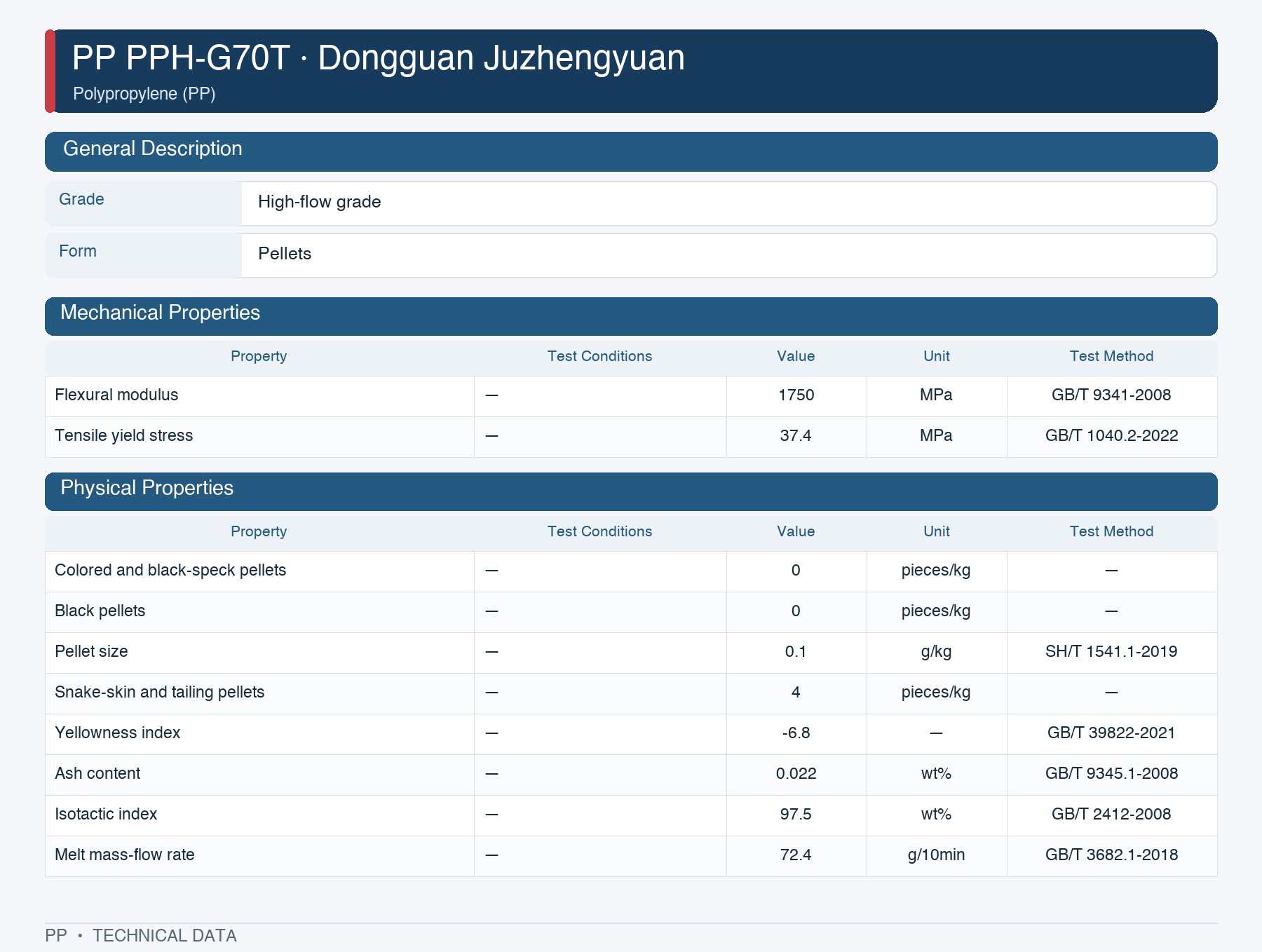The image size is (1262, 952).
Task: Click the melt flow value '72.4'
Action: [x=796, y=855]
